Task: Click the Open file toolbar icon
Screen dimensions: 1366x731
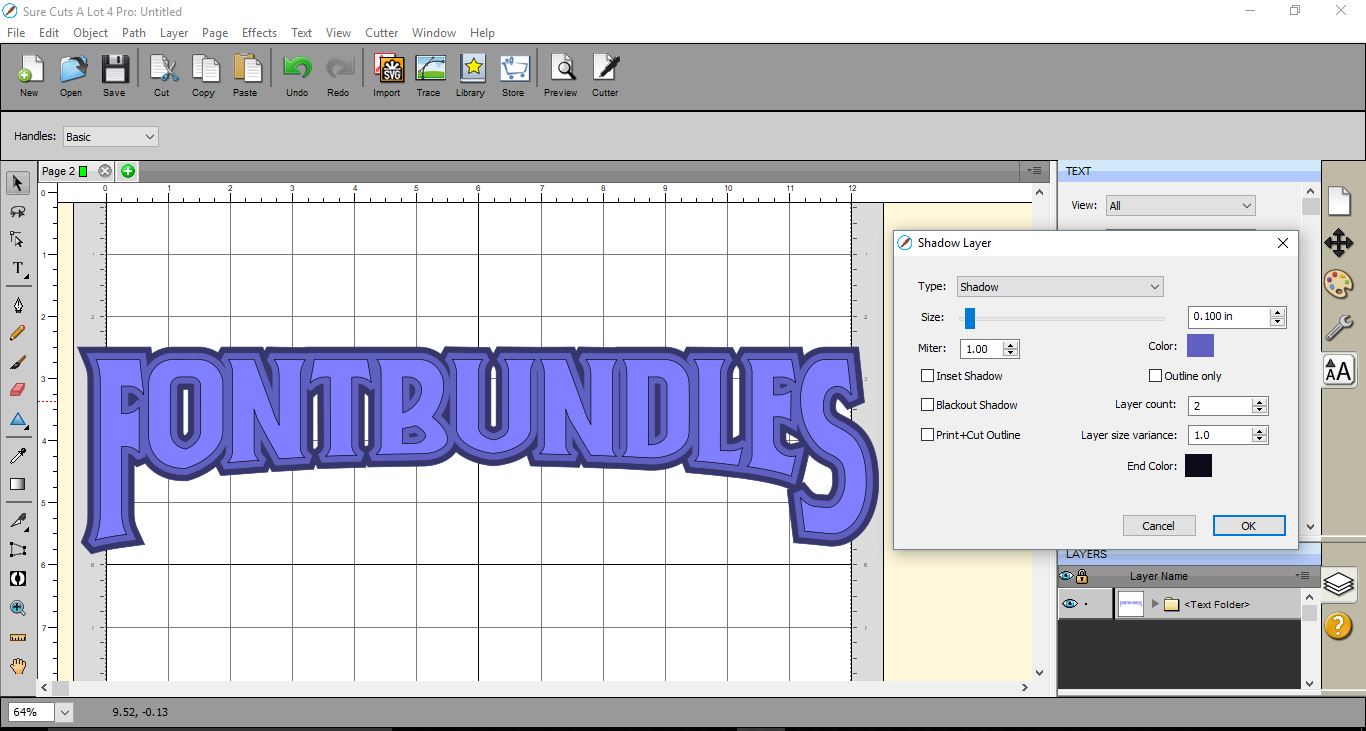Action: coord(71,69)
